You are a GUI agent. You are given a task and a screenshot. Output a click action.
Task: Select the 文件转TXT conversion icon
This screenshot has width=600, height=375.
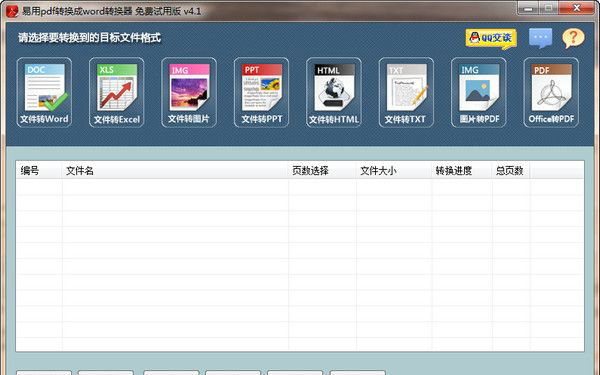click(x=406, y=92)
